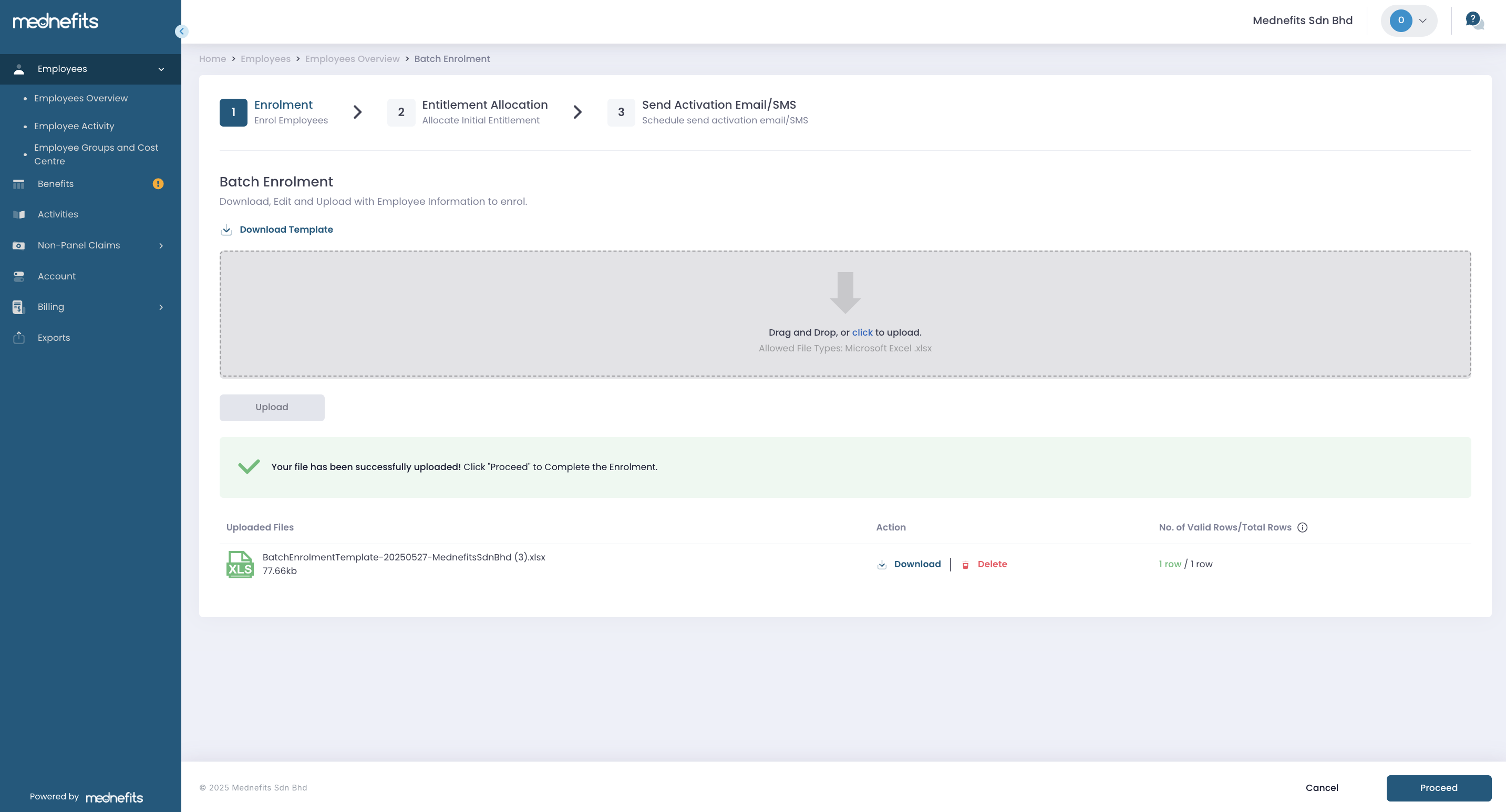Screen dimensions: 1506x812
Task: Click the valid rows info icon
Action: point(1303,527)
